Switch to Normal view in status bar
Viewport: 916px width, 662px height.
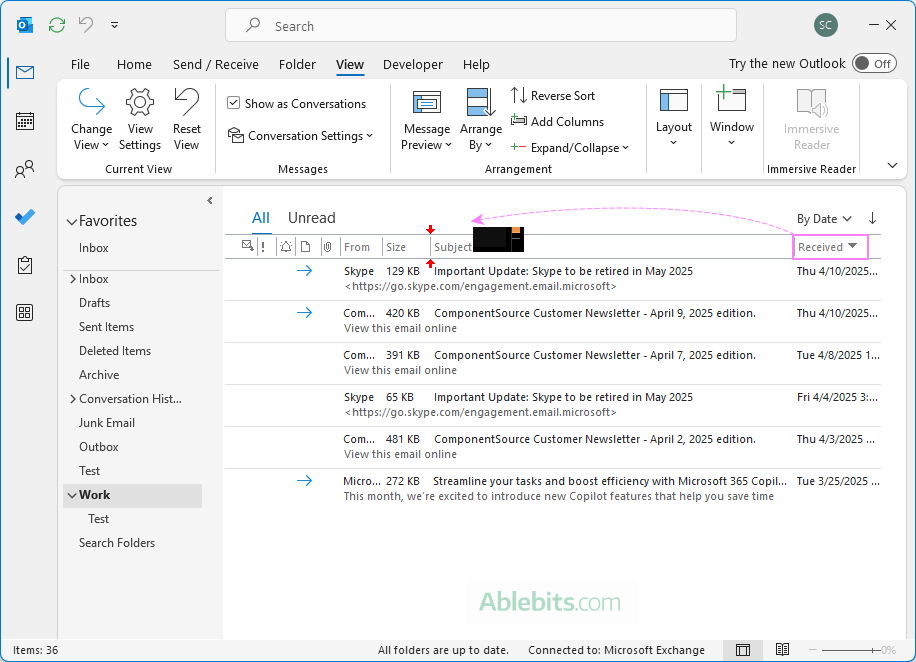742,650
